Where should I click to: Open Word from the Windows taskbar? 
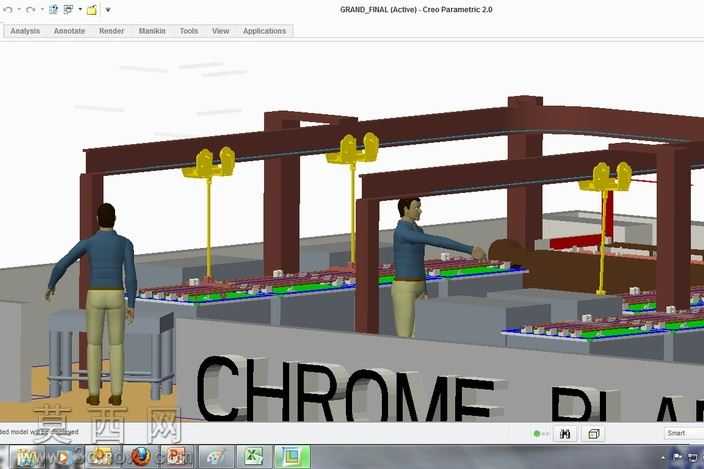27,457
